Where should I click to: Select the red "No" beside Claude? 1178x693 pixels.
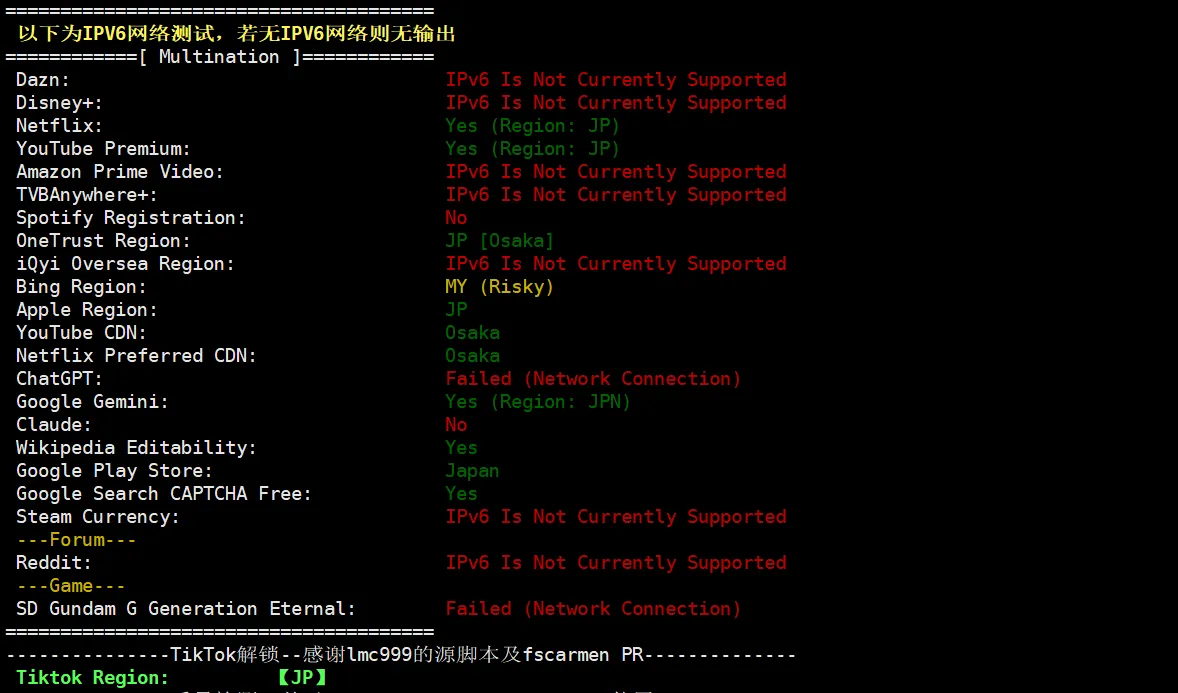coord(456,425)
